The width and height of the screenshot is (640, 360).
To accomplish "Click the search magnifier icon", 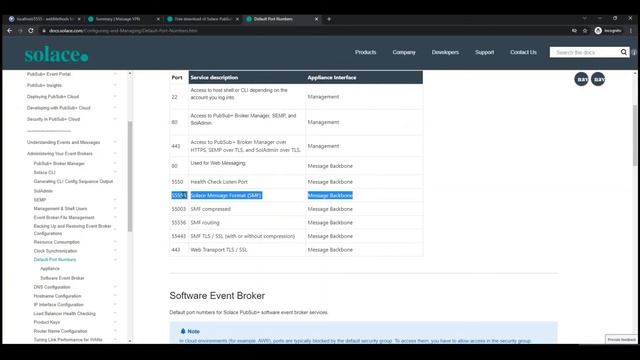I will [624, 52].
